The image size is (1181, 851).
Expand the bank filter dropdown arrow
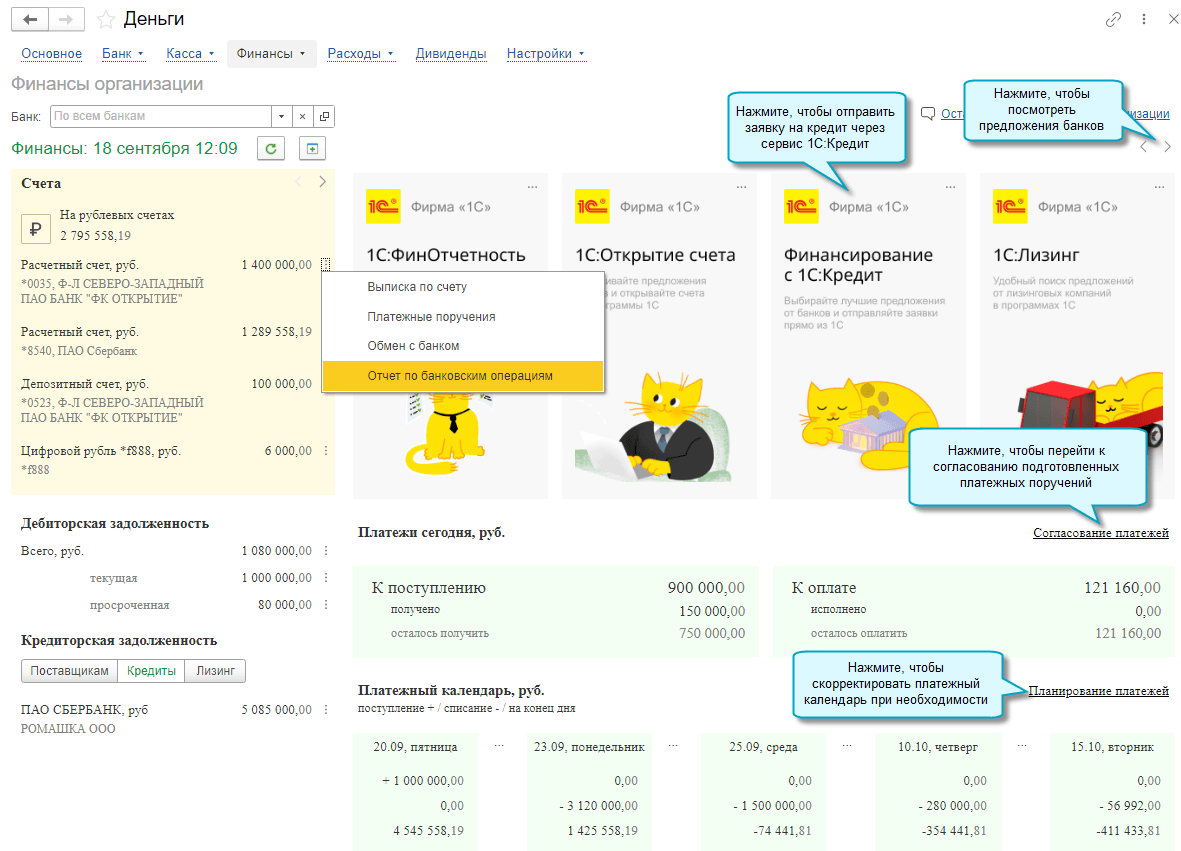tap(281, 117)
